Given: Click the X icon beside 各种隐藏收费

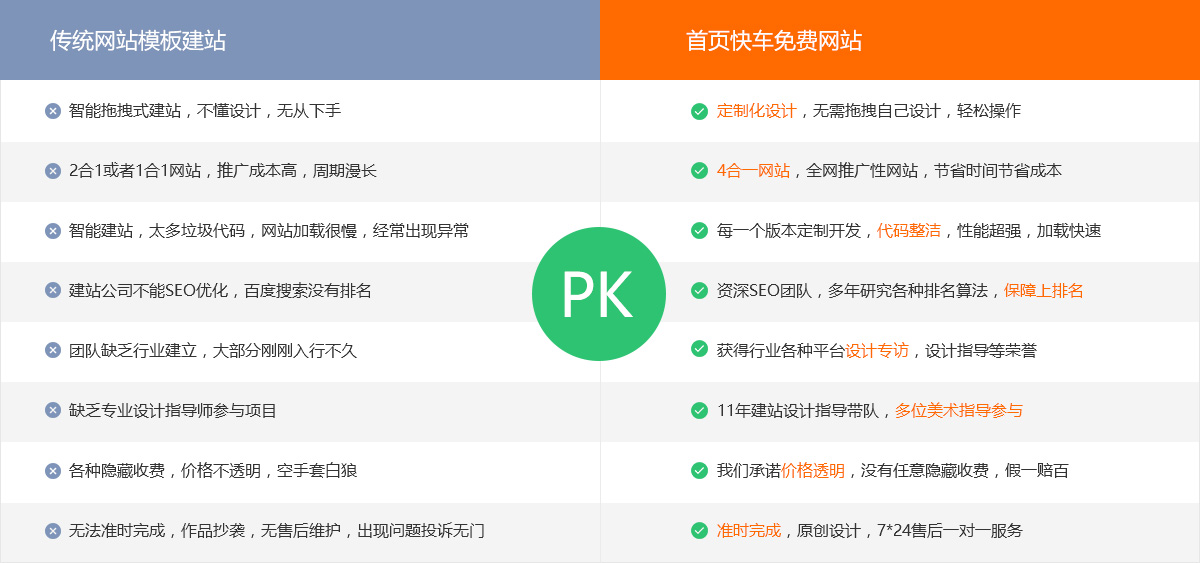Looking at the screenshot, I should click(53, 471).
